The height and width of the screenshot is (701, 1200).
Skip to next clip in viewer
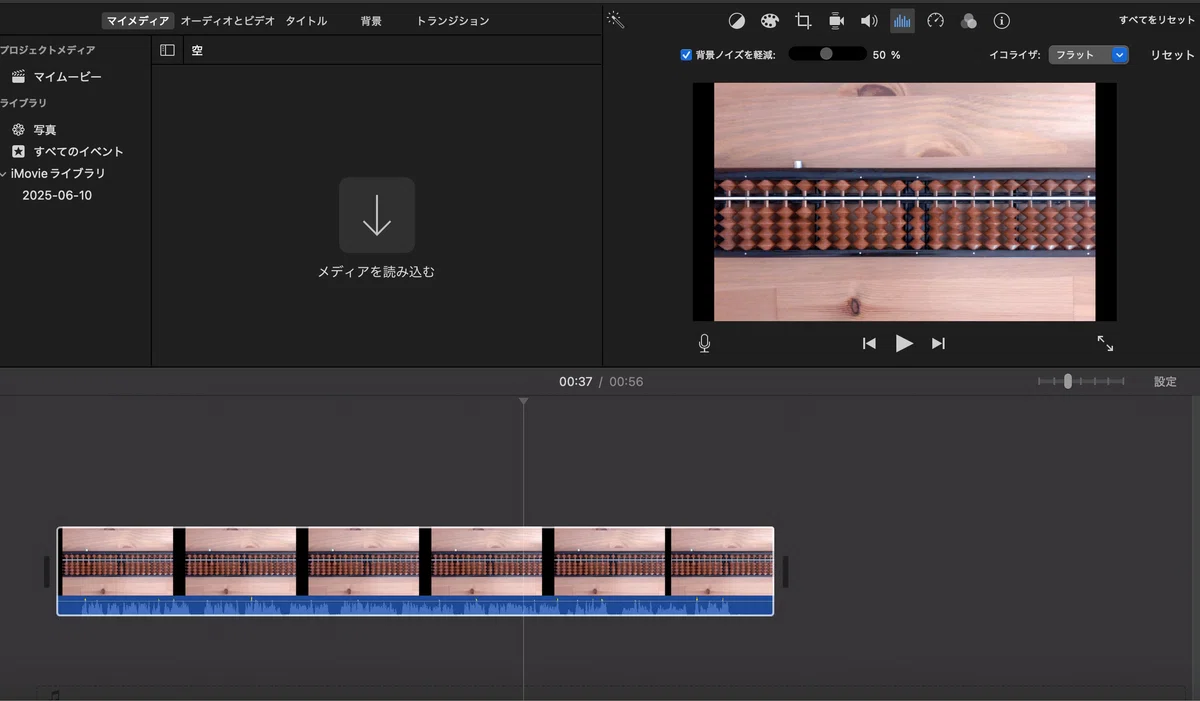pyautogui.click(x=938, y=343)
